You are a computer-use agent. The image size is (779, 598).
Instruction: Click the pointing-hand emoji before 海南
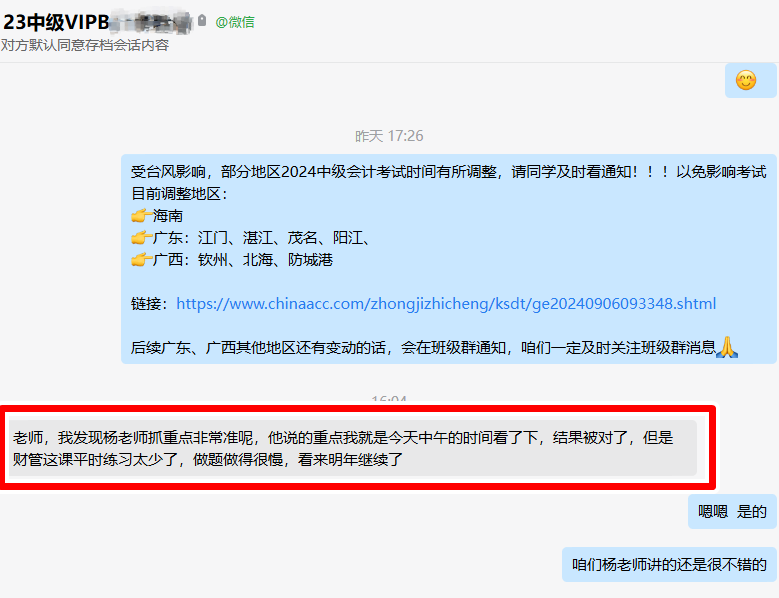click(141, 216)
